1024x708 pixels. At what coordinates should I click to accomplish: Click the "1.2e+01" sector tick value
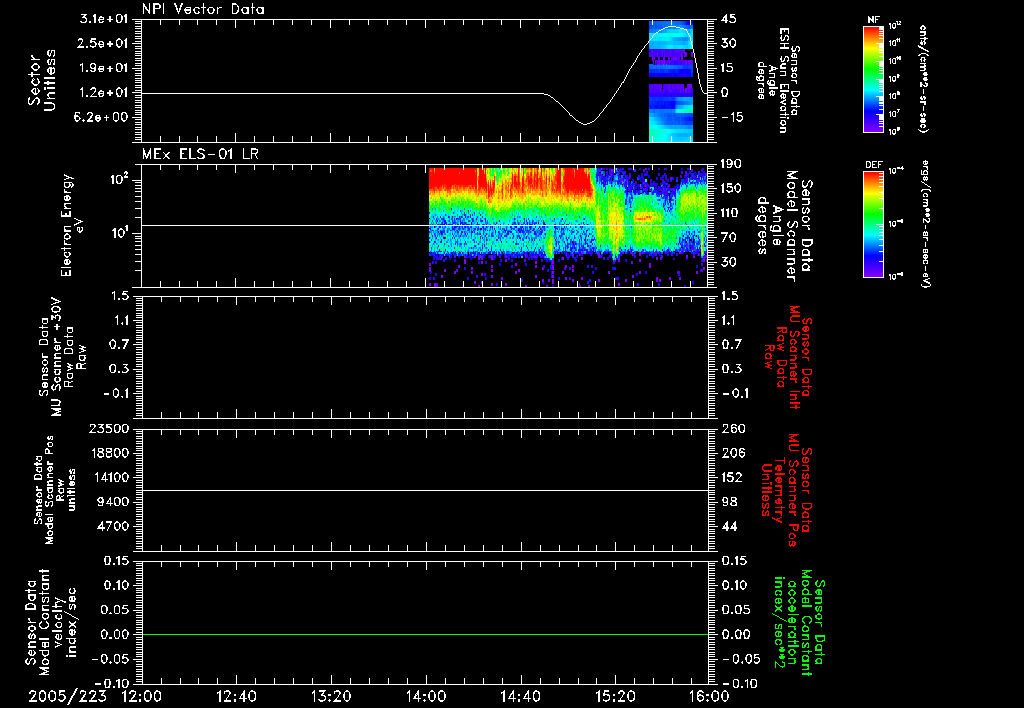tap(104, 93)
